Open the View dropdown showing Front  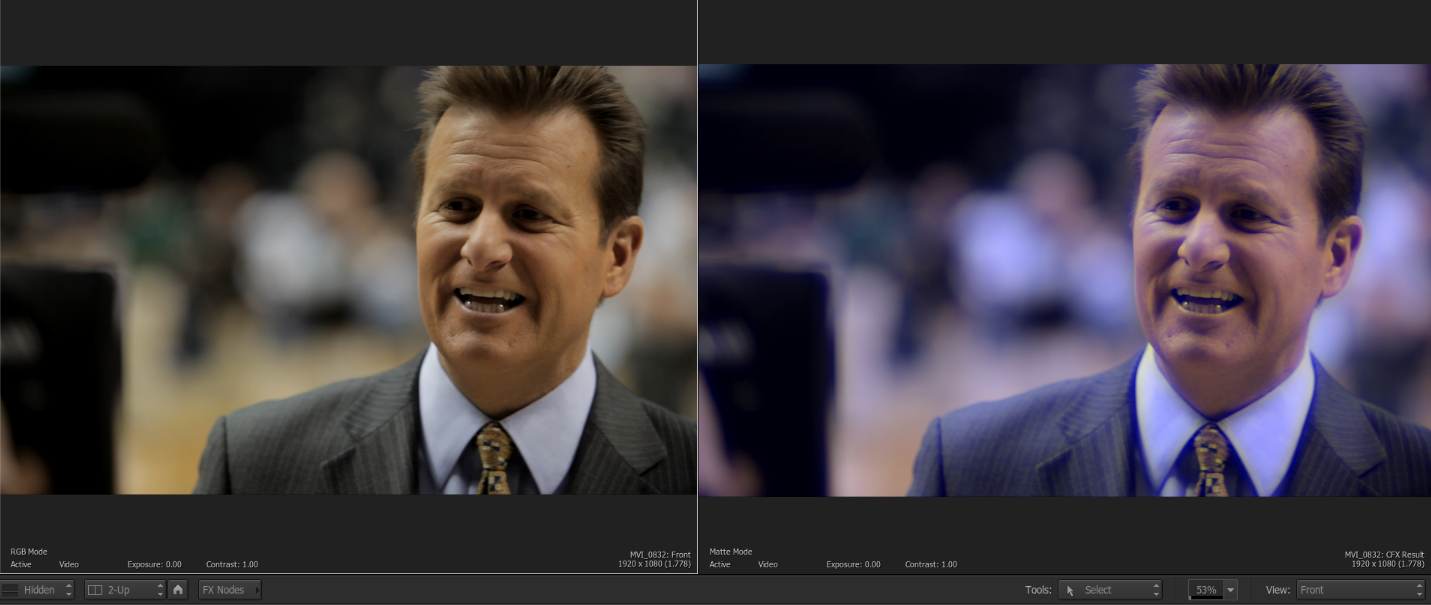coord(1360,590)
